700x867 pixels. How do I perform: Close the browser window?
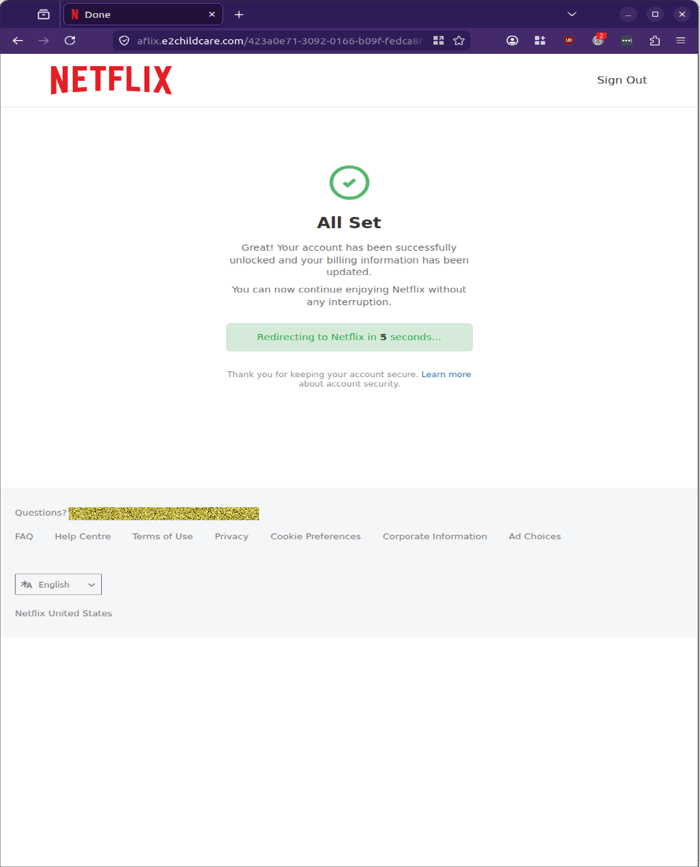[682, 14]
